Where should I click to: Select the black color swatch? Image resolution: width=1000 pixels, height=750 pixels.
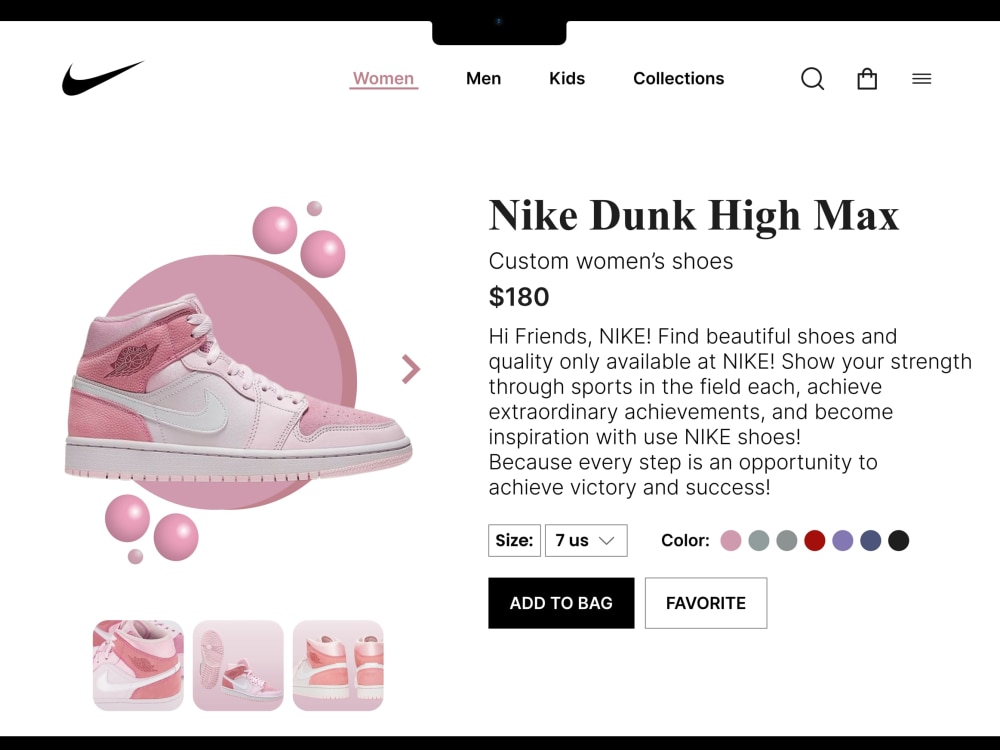pyautogui.click(x=899, y=540)
